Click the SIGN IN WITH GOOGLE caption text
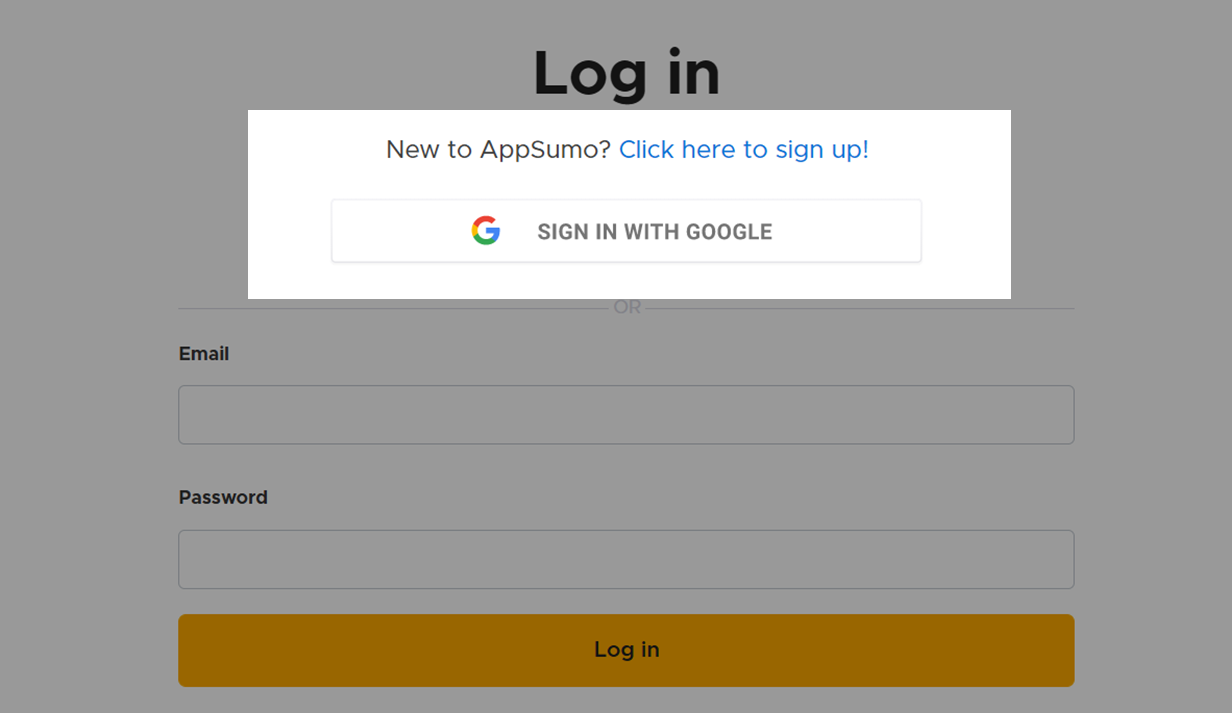Image resolution: width=1232 pixels, height=713 pixels. (x=655, y=232)
